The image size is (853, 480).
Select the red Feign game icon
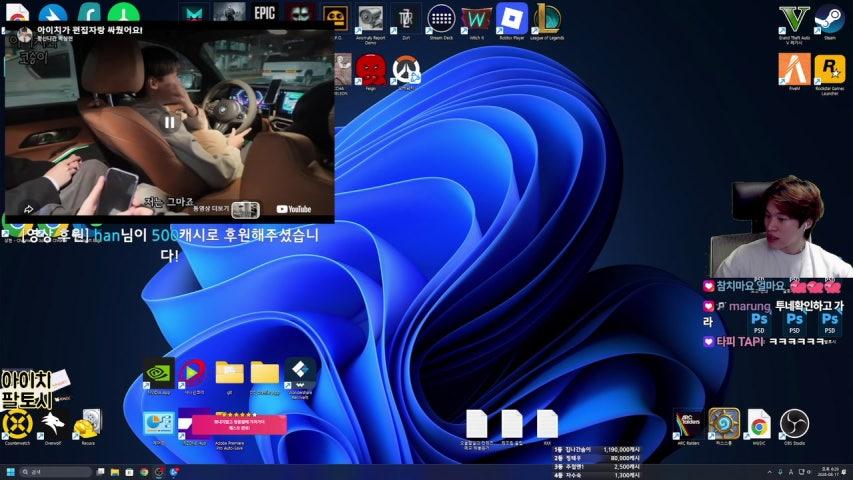[x=370, y=70]
